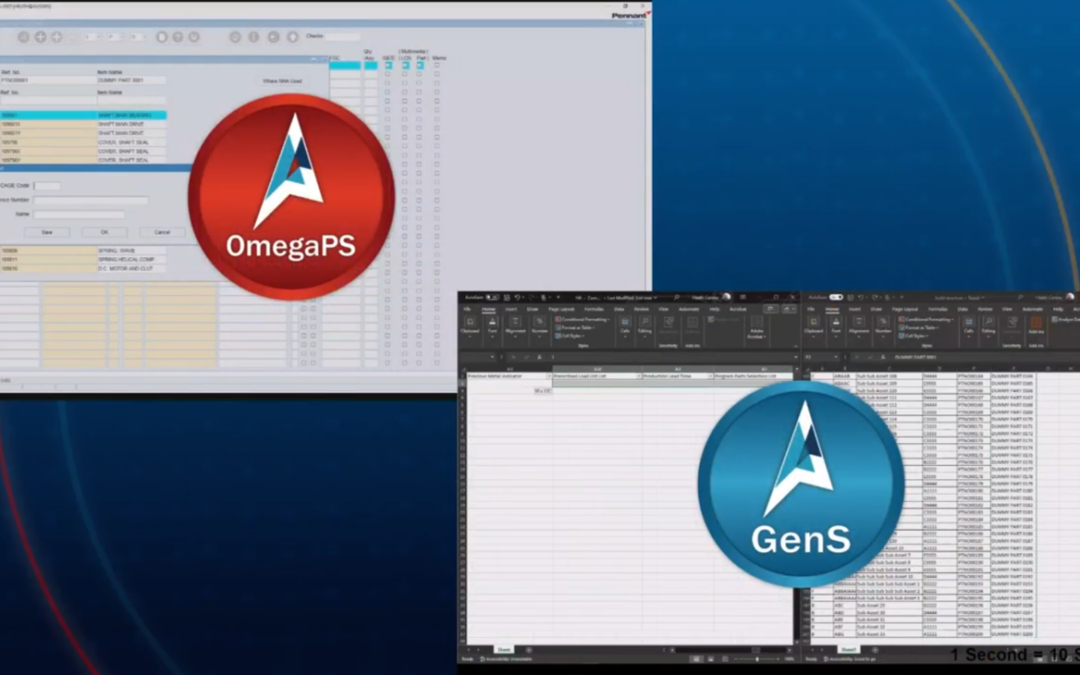Click Adobe Acrobat icon in left Excel ribbon

(x=756, y=326)
